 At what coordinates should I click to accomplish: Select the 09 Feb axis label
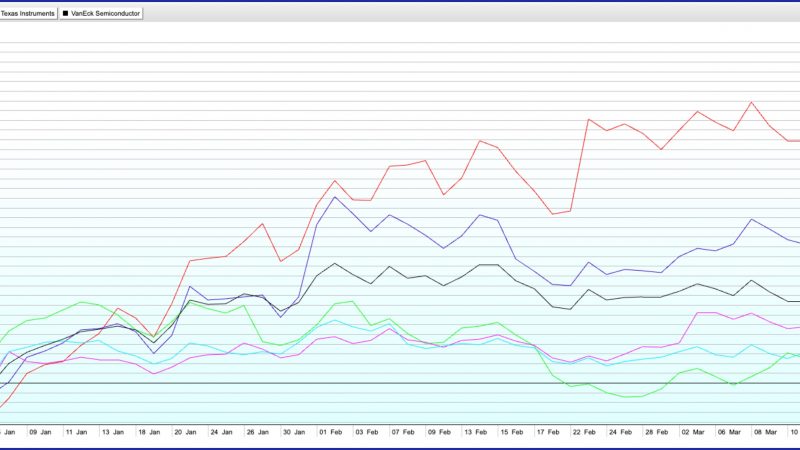tap(439, 432)
